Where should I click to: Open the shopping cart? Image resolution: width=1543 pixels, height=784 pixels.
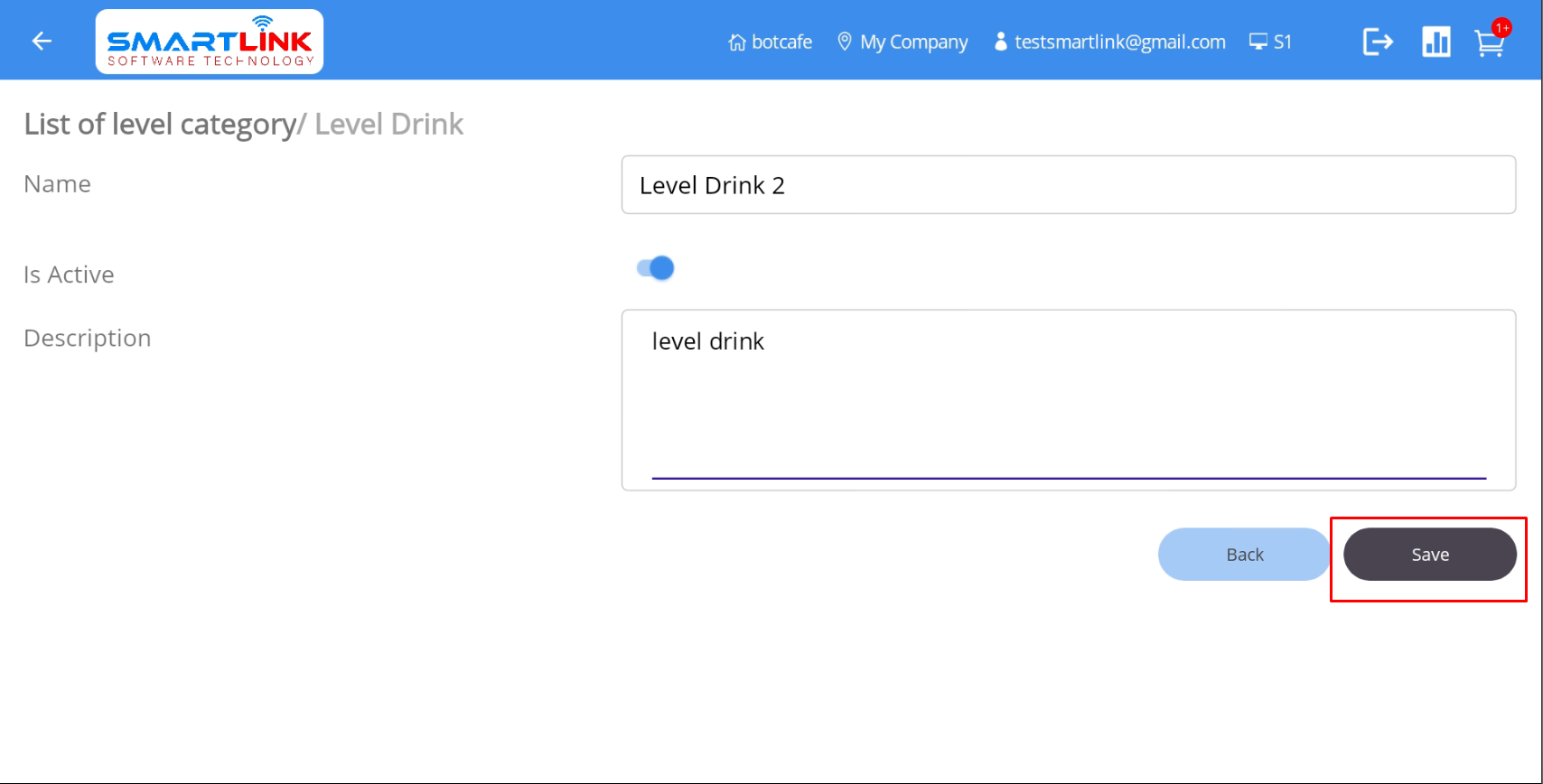point(1488,44)
